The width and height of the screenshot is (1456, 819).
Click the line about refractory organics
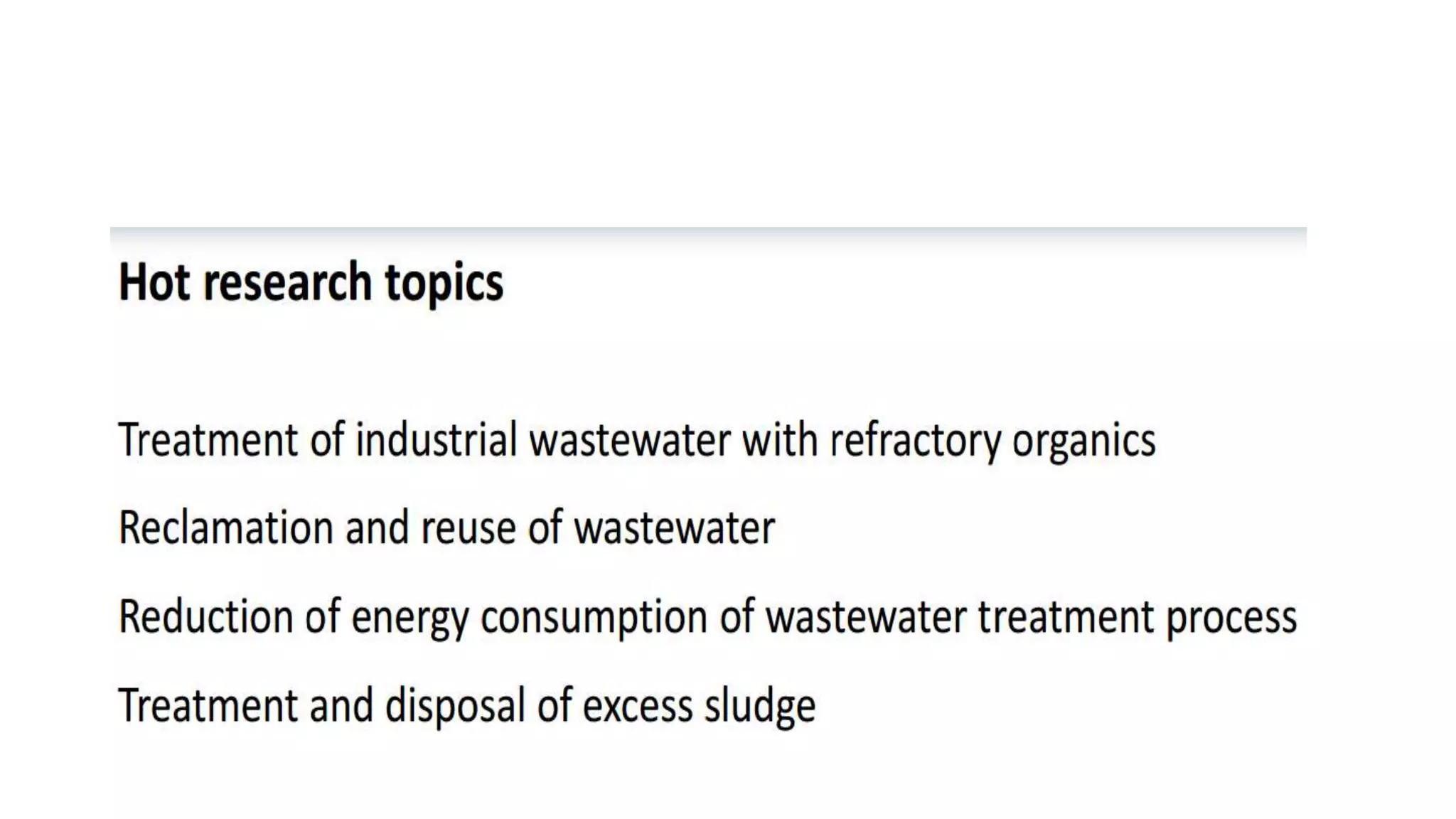coord(637,441)
